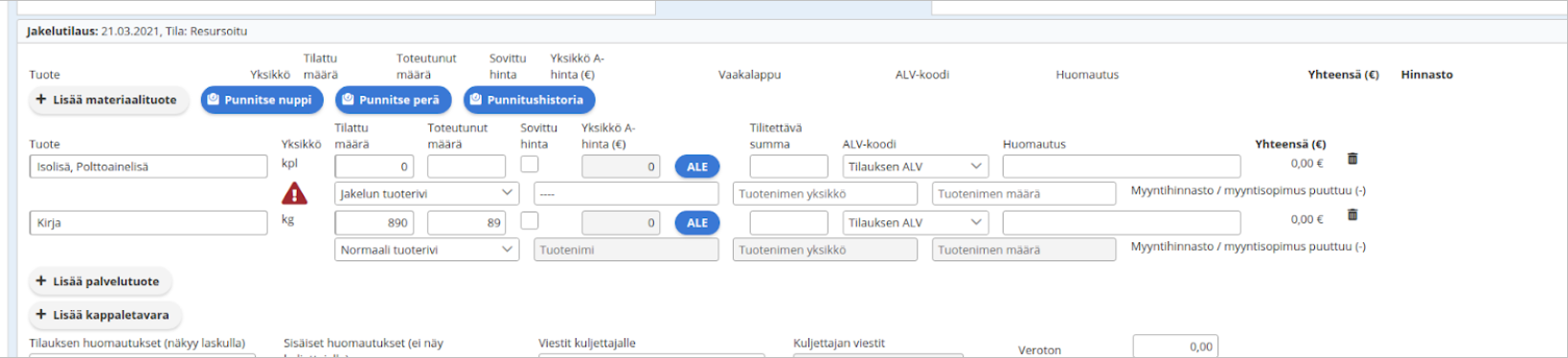
Task: Click product field containing Kirja
Action: tap(148, 223)
